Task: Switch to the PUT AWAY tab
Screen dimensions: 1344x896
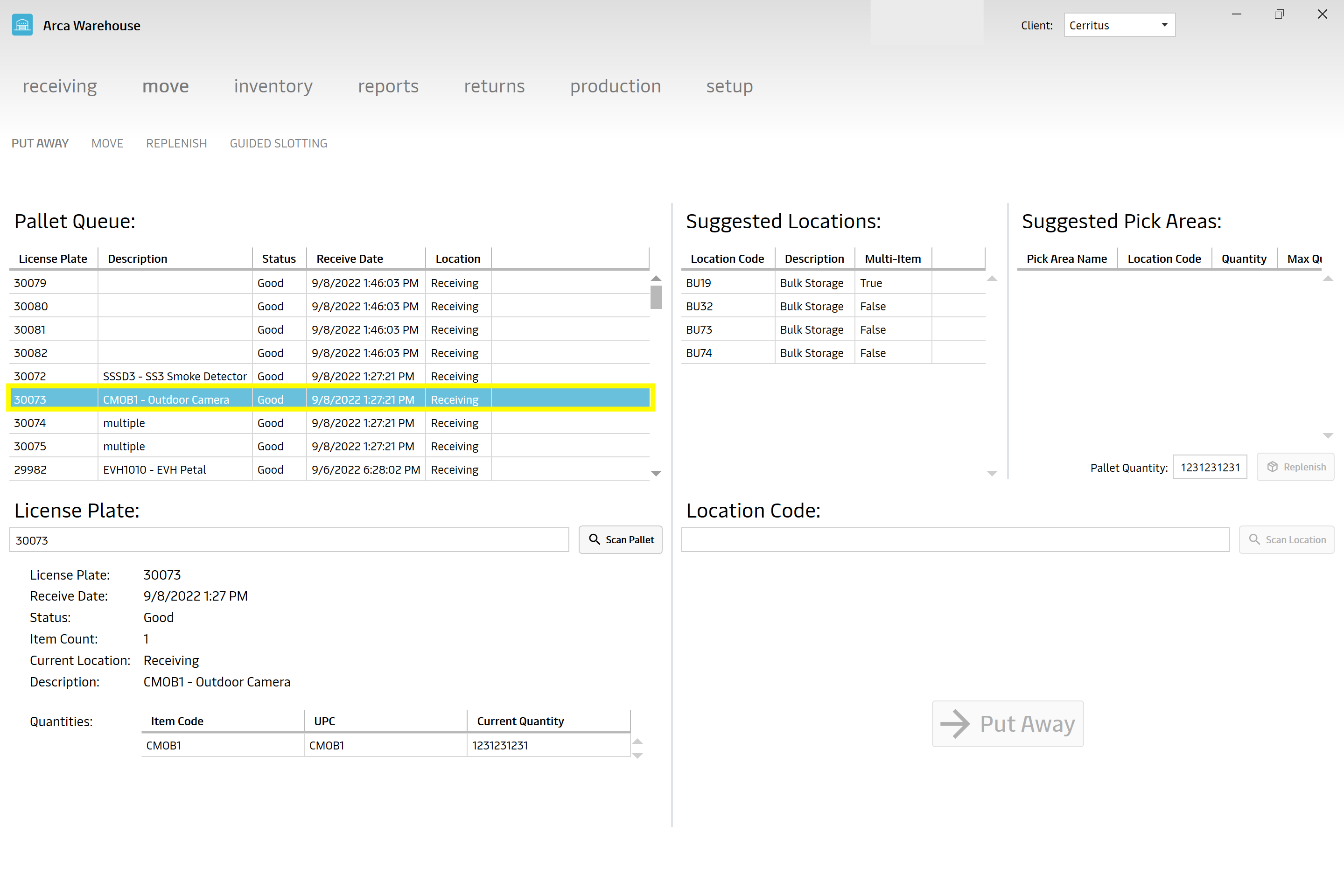Action: point(40,143)
